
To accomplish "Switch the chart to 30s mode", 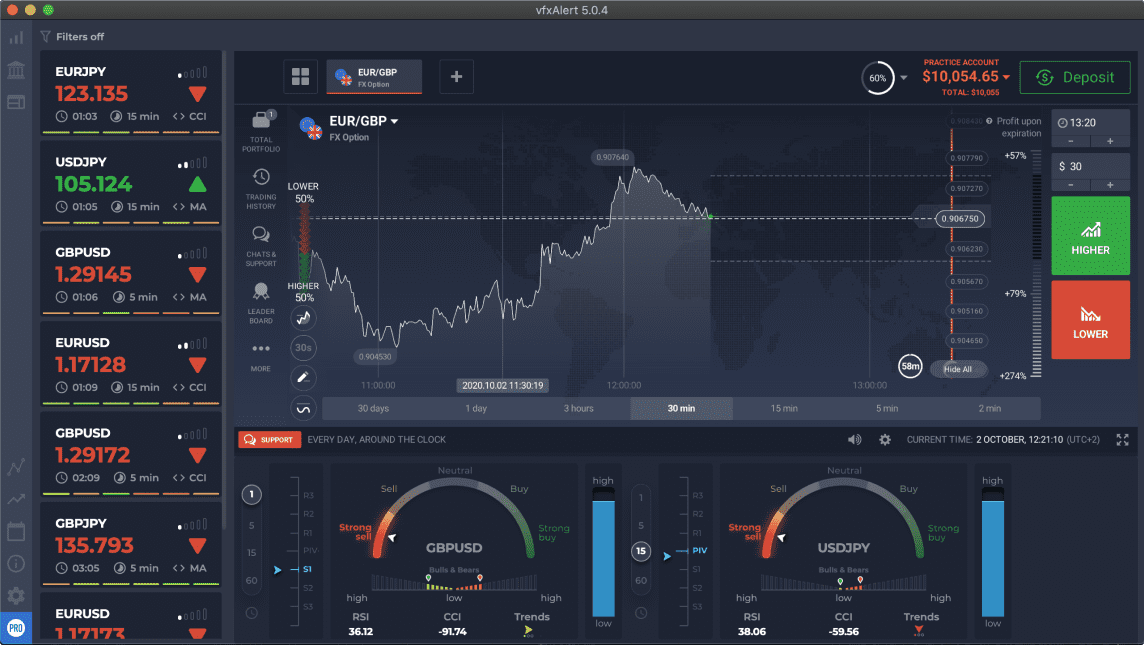I will tap(303, 347).
